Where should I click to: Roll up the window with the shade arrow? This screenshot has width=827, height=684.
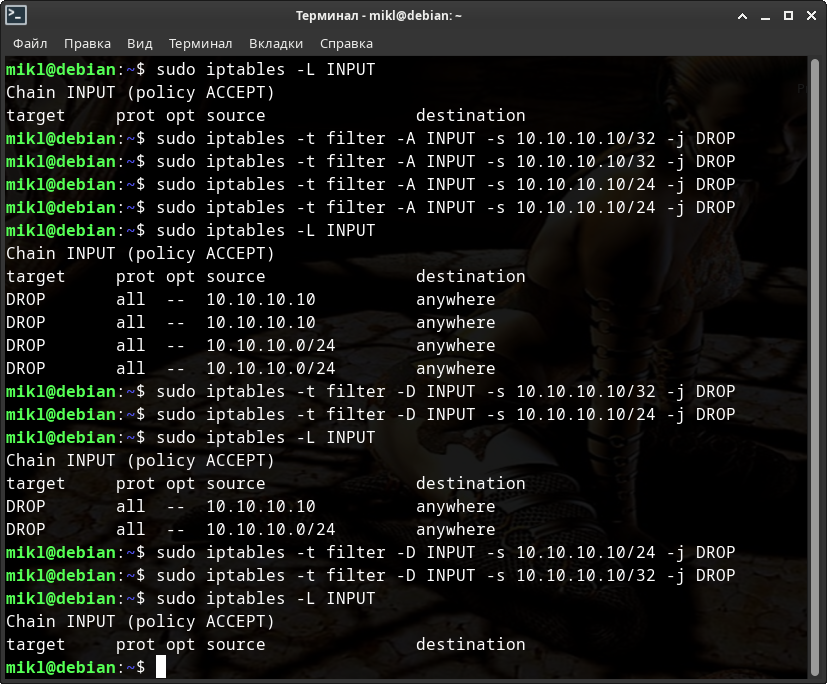click(x=741, y=16)
